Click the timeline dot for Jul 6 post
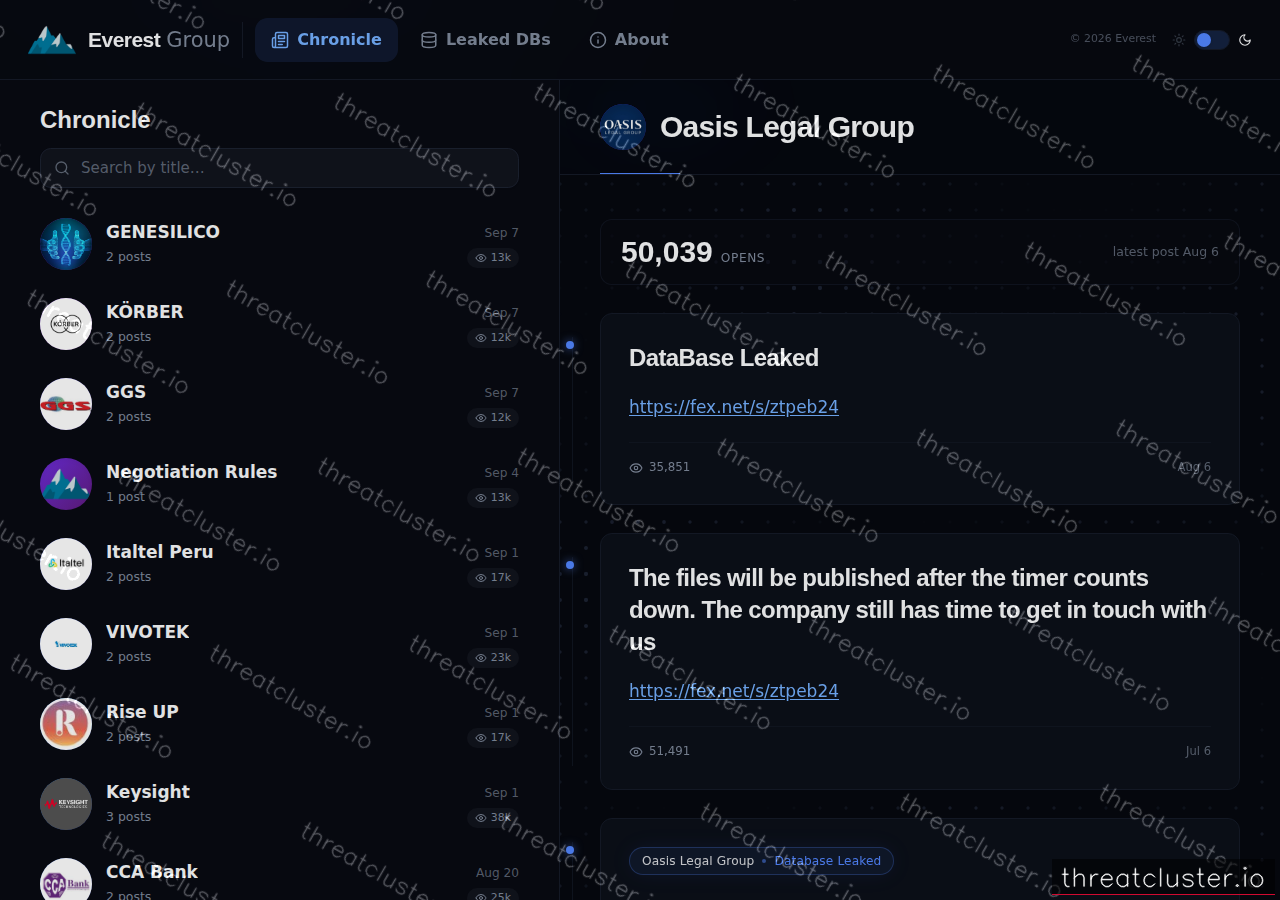 point(570,565)
